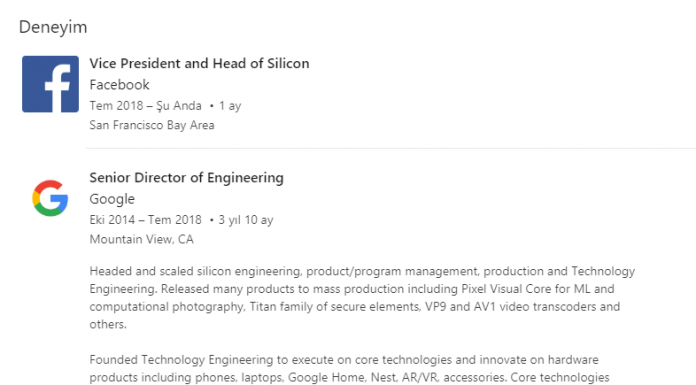
Task: Select the Tem 2018 – Şu Anda date range
Action: (x=145, y=106)
